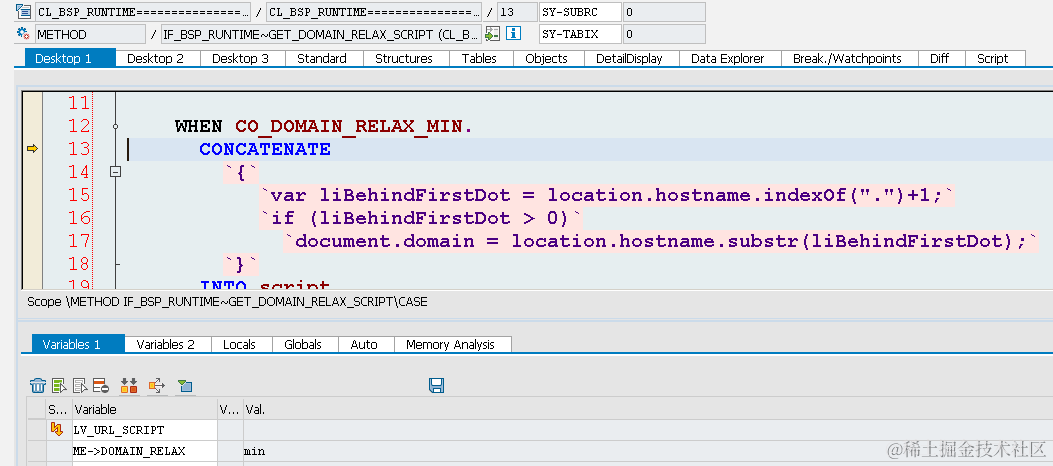Screen dimensions: 1053x466
Task: Select the row header of ME->DOMAIN_RELAX
Action: click(x=36, y=451)
